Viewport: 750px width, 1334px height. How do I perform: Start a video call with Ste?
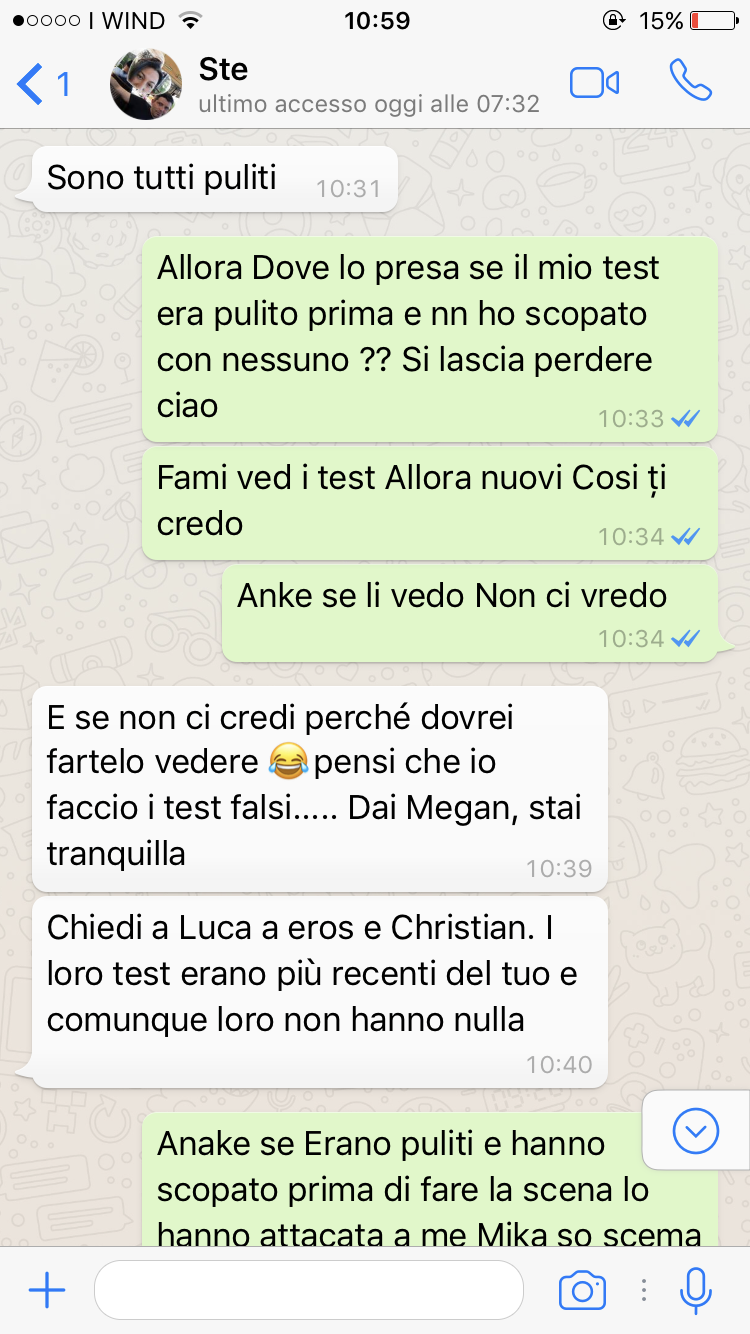[x=594, y=83]
